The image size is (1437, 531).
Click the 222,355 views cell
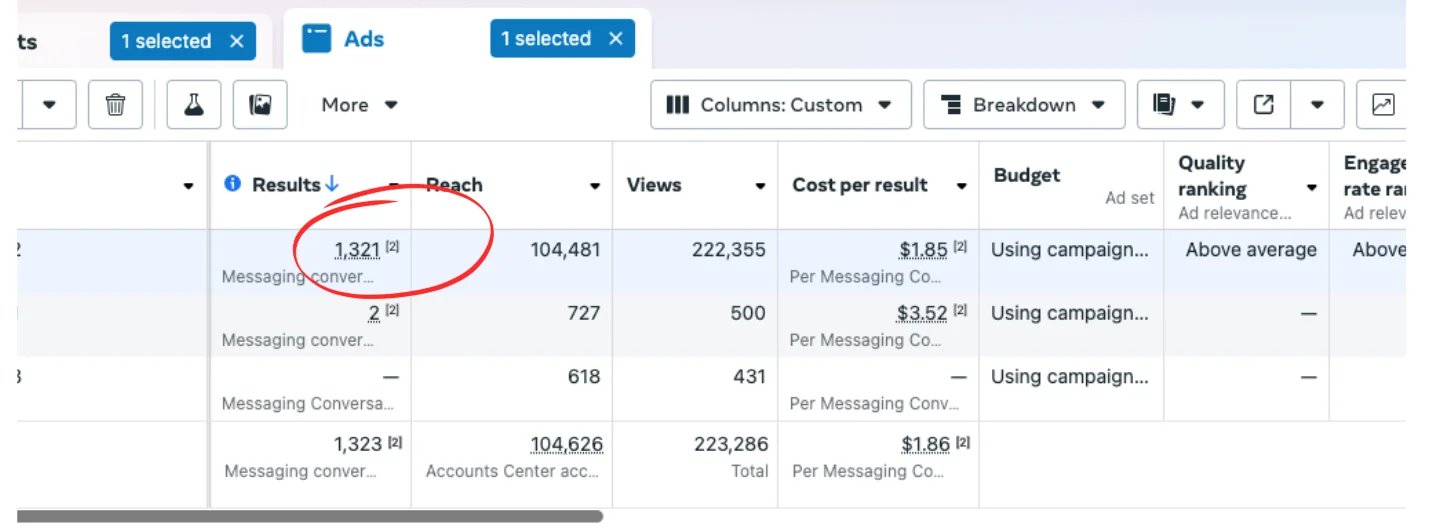pos(728,249)
